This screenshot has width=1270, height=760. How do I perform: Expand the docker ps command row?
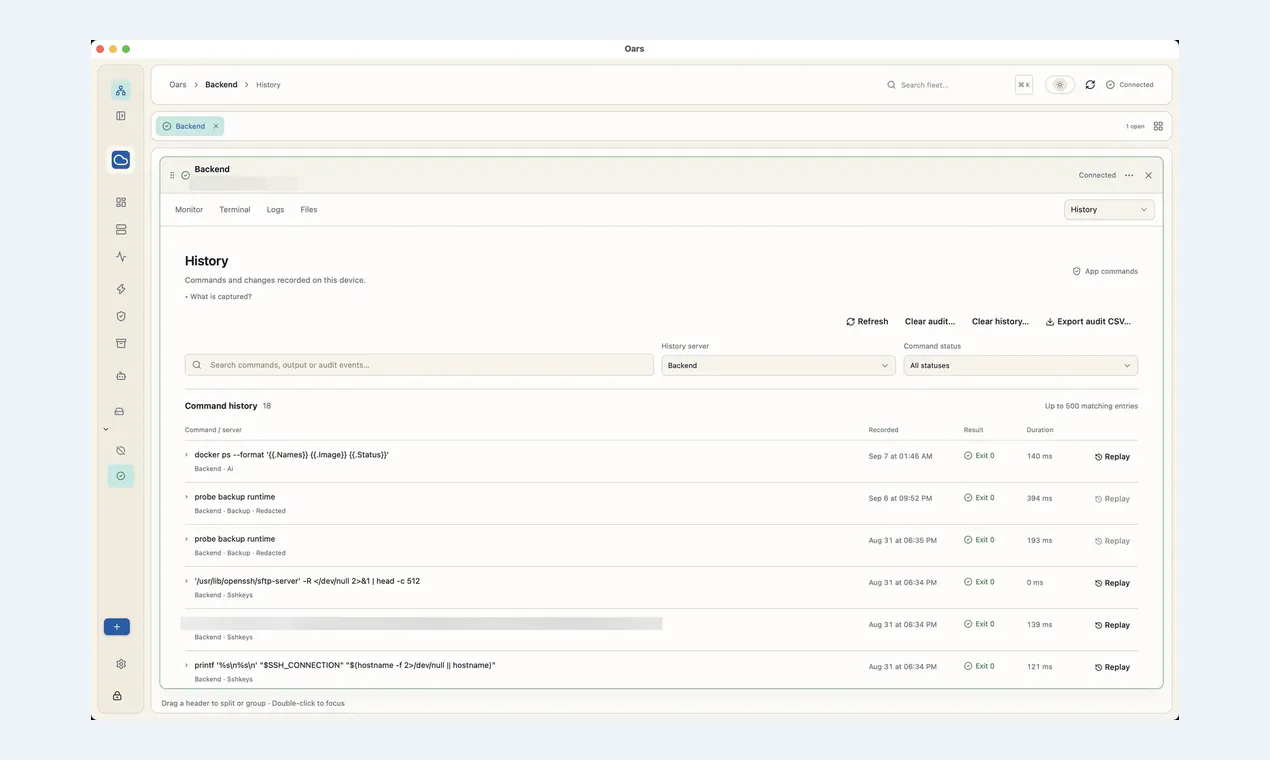pos(187,455)
